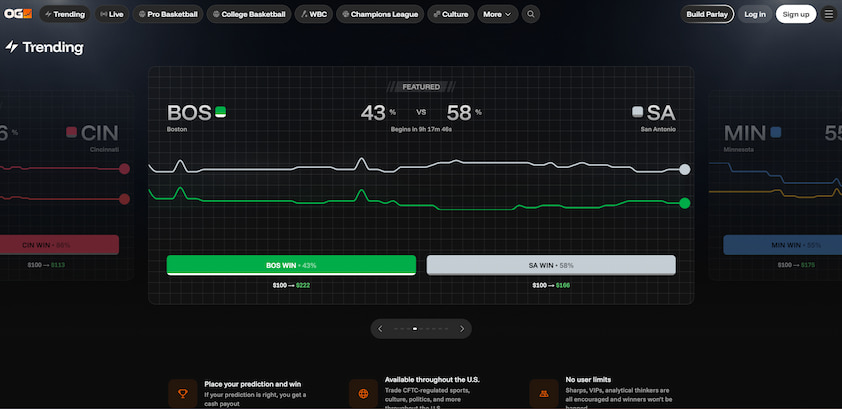Click the globe icon by Available throughout U.S.
Image resolution: width=842 pixels, height=409 pixels.
click(x=364, y=394)
